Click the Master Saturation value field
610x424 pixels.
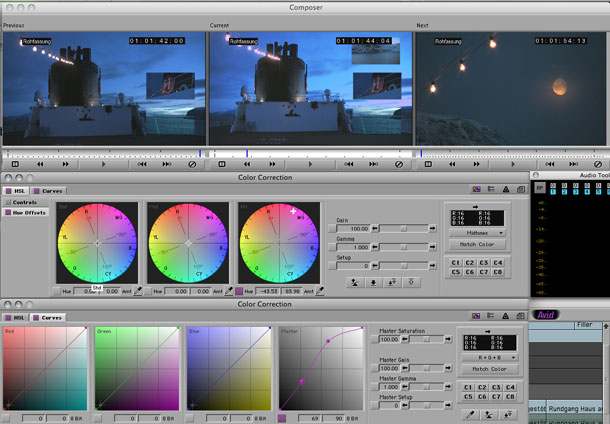390,340
